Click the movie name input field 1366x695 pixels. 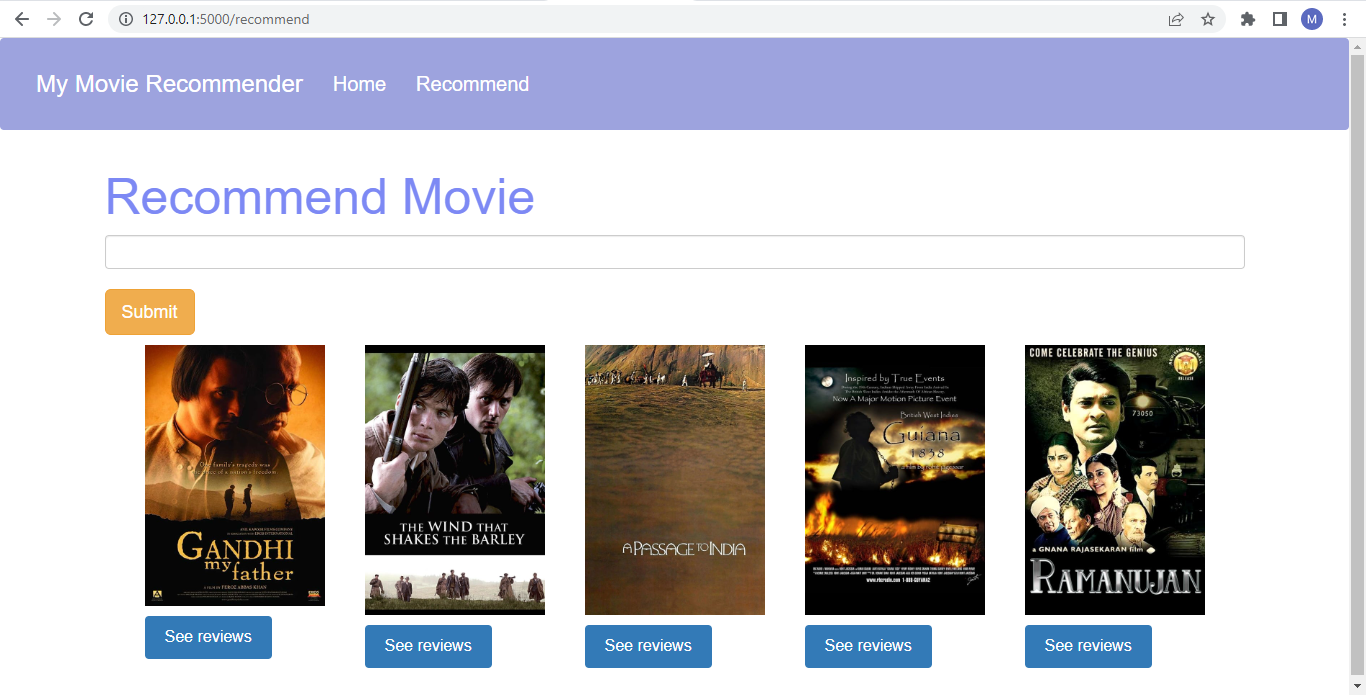point(675,251)
